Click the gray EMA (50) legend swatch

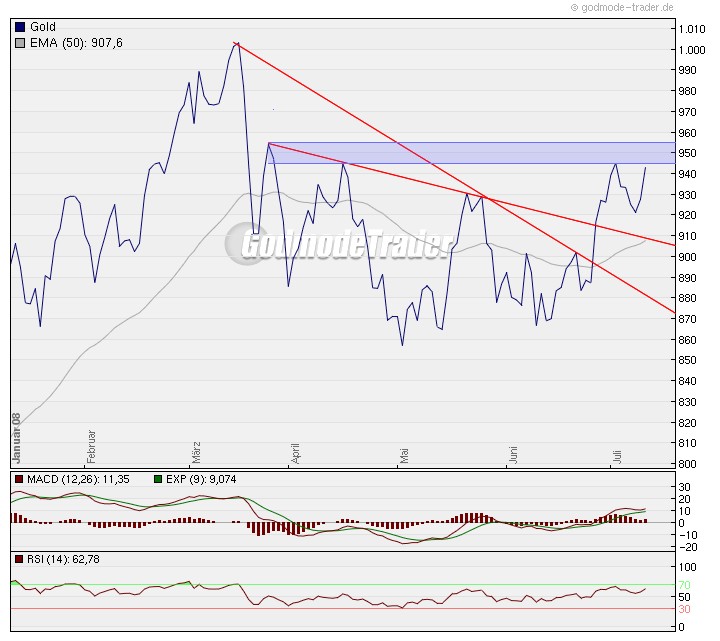20,43
